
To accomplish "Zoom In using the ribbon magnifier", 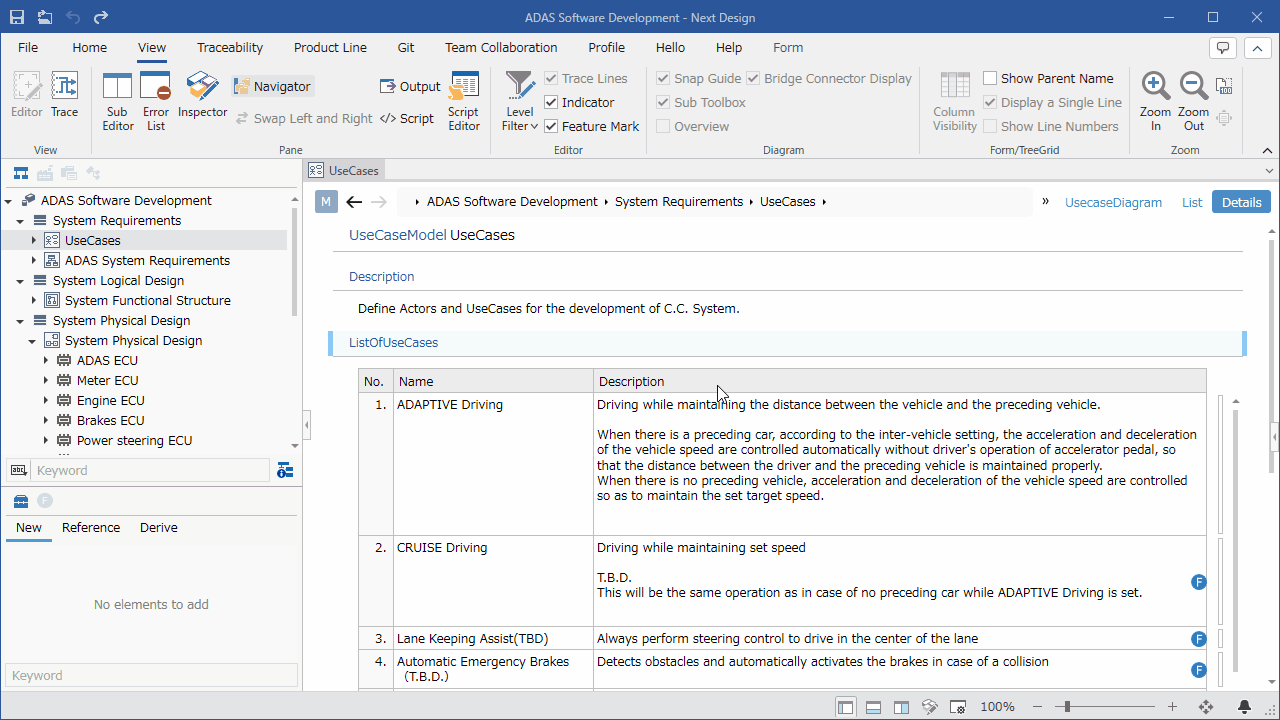I will [1156, 102].
